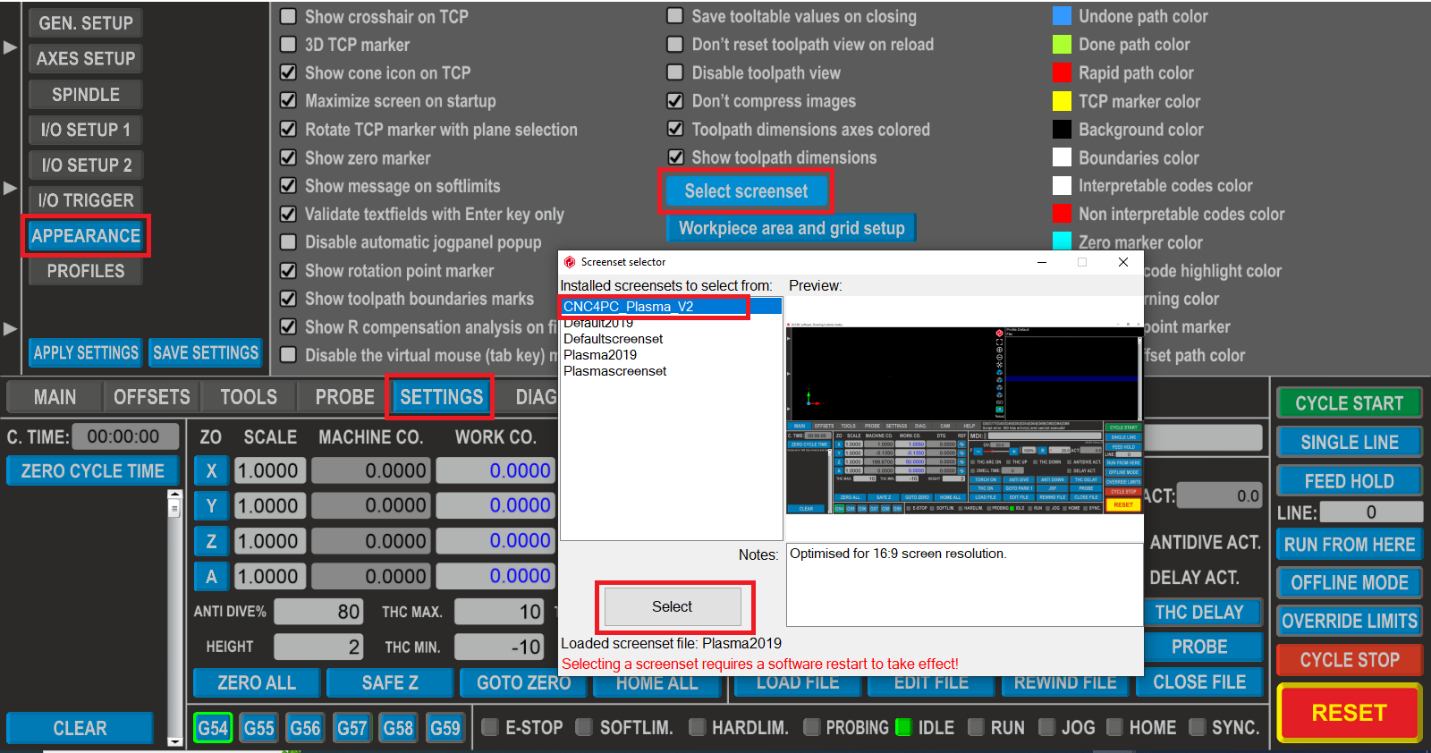The width and height of the screenshot is (1431, 753).
Task: Click the red Rapid path color swatch
Action: 1062,72
